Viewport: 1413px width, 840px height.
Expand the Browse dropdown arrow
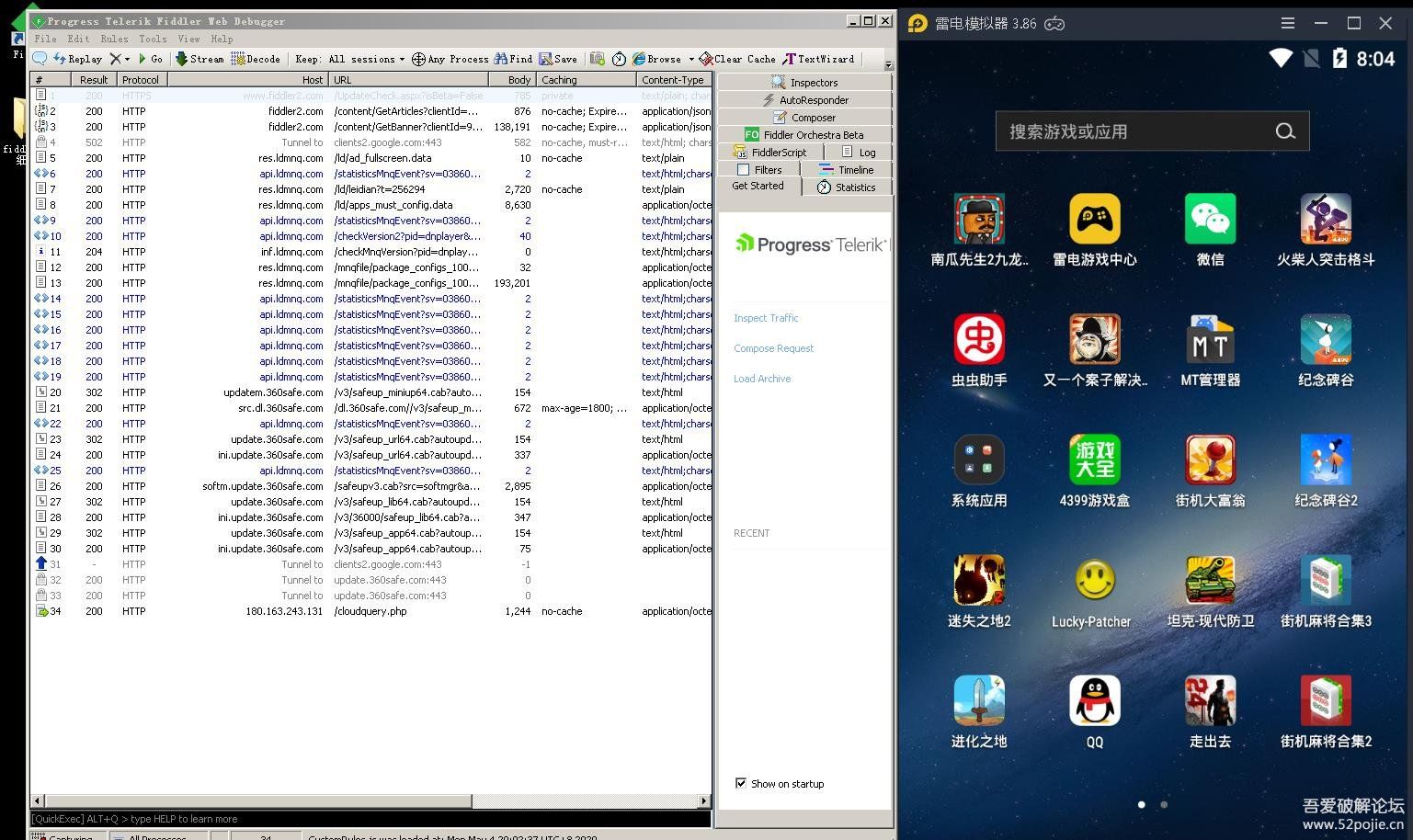pos(691,59)
